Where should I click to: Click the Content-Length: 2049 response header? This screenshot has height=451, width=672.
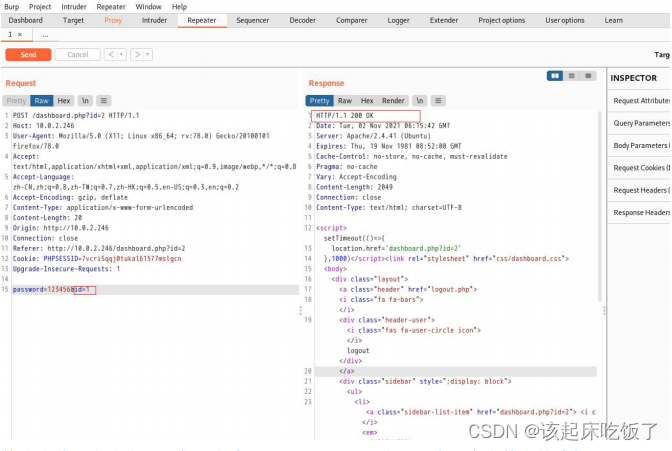coord(354,187)
